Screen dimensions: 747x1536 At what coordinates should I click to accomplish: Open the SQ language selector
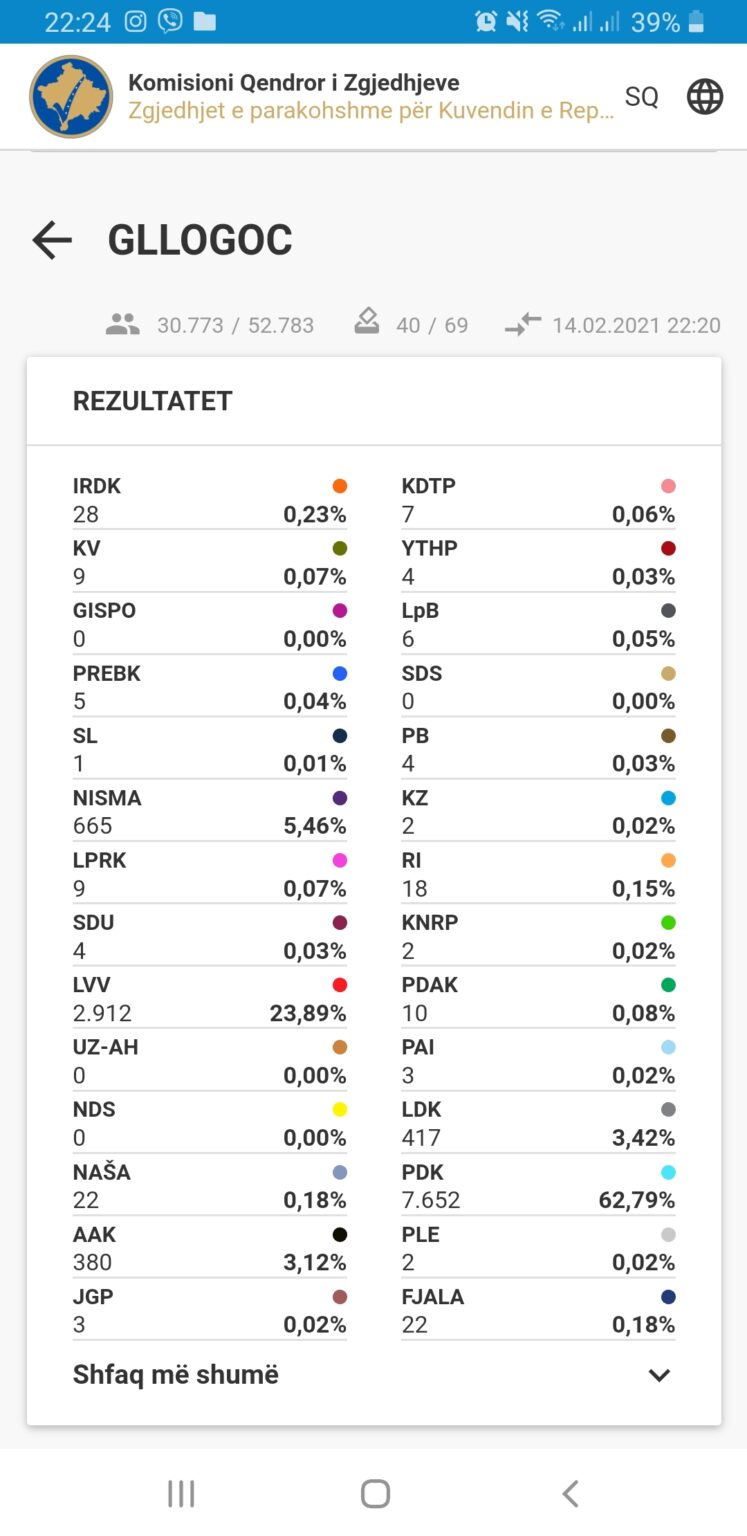(641, 97)
